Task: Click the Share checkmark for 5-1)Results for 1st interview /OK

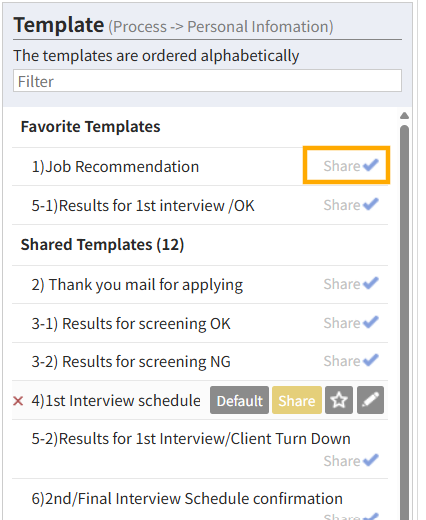Action: [x=351, y=205]
